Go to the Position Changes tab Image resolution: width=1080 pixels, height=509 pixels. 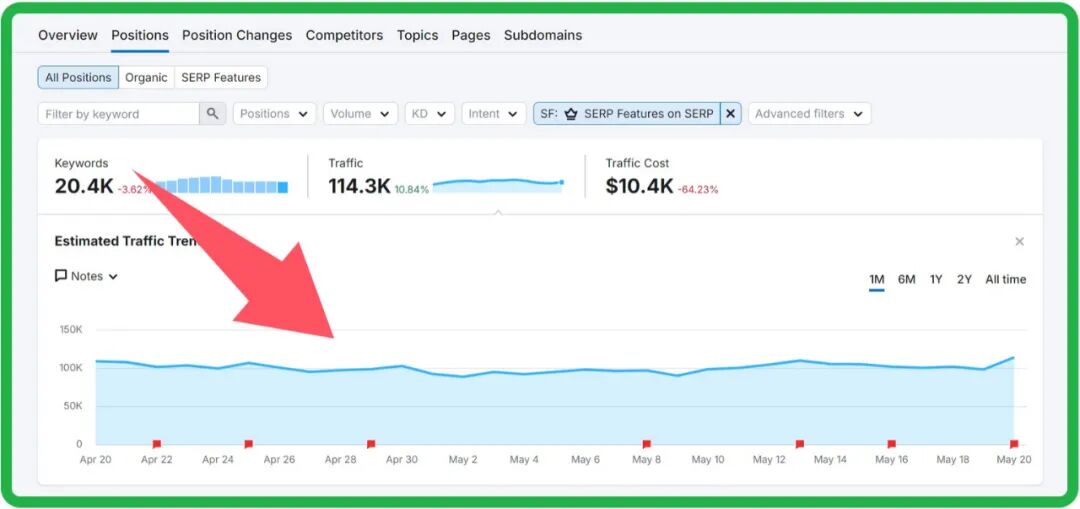click(237, 35)
